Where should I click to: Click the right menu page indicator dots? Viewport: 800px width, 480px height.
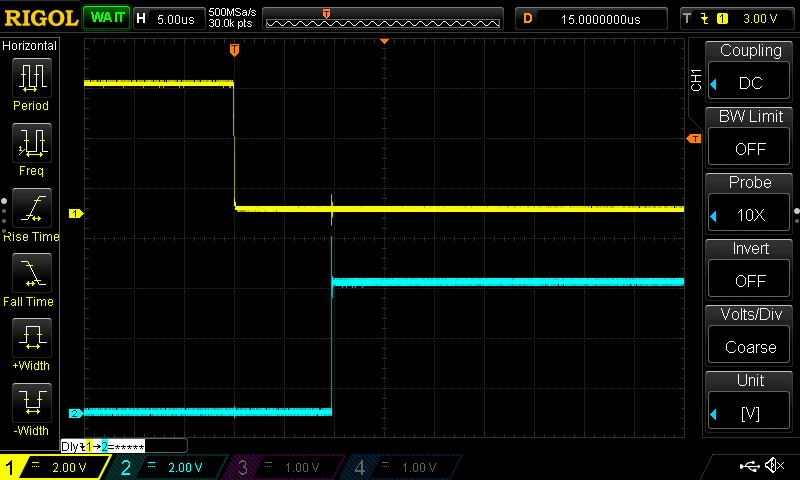pos(796,215)
